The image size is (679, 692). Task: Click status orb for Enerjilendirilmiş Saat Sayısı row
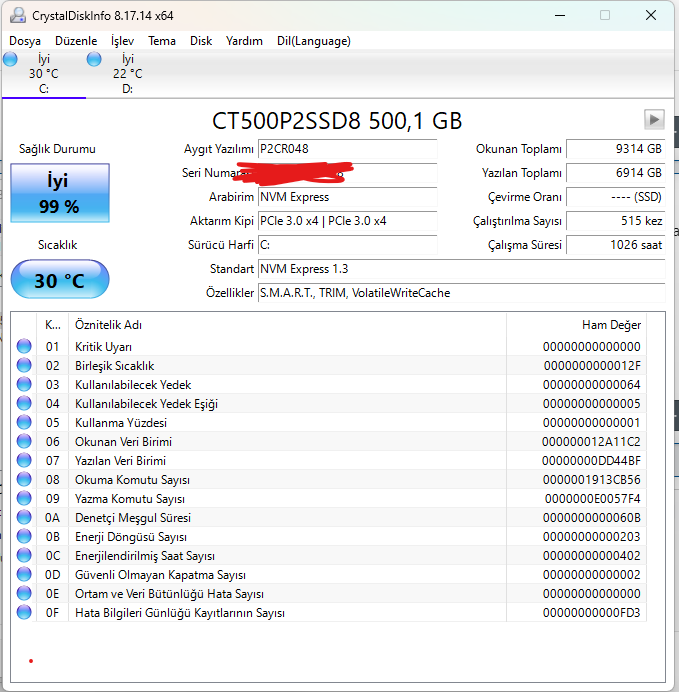[24, 555]
